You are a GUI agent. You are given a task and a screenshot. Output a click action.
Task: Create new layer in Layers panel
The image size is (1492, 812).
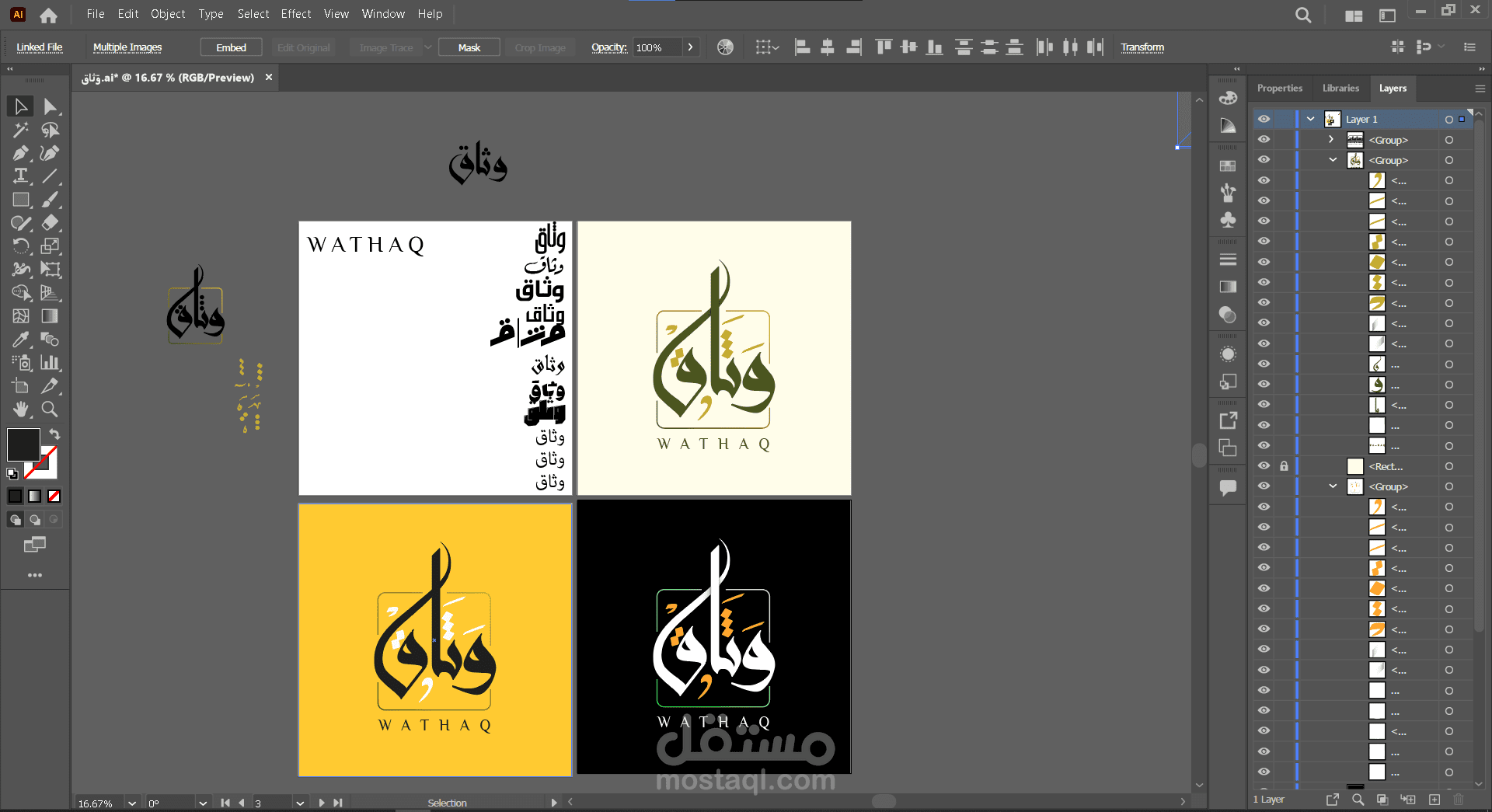tap(1434, 800)
